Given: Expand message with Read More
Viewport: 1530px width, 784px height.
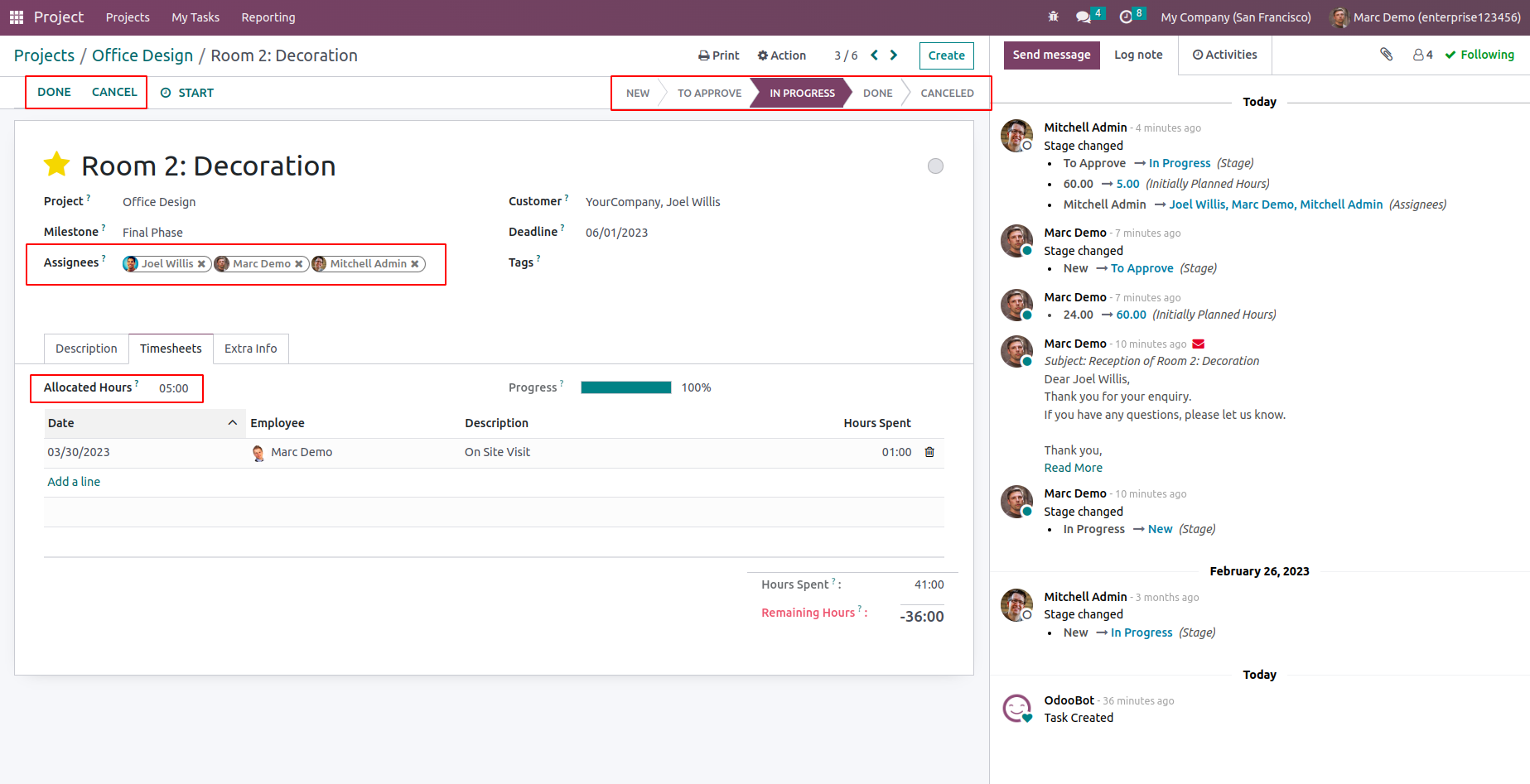Looking at the screenshot, I should (1073, 468).
